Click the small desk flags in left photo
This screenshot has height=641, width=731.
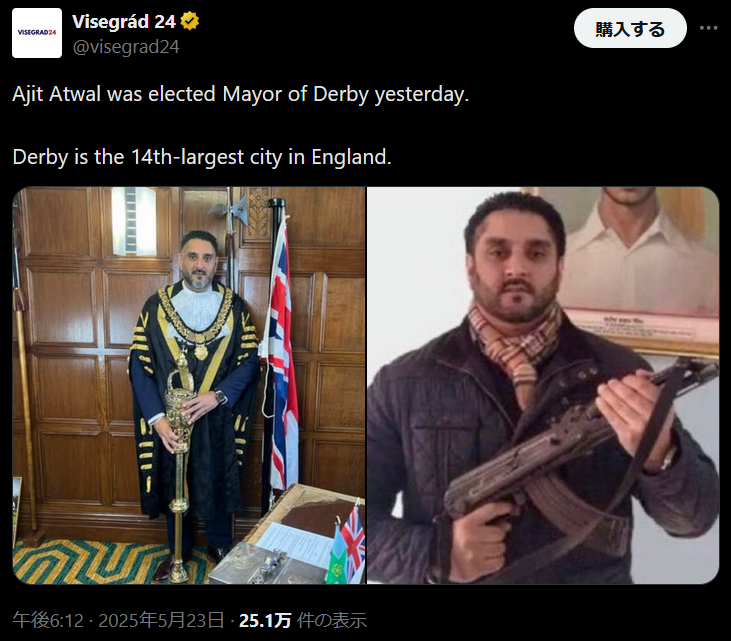click(x=346, y=548)
